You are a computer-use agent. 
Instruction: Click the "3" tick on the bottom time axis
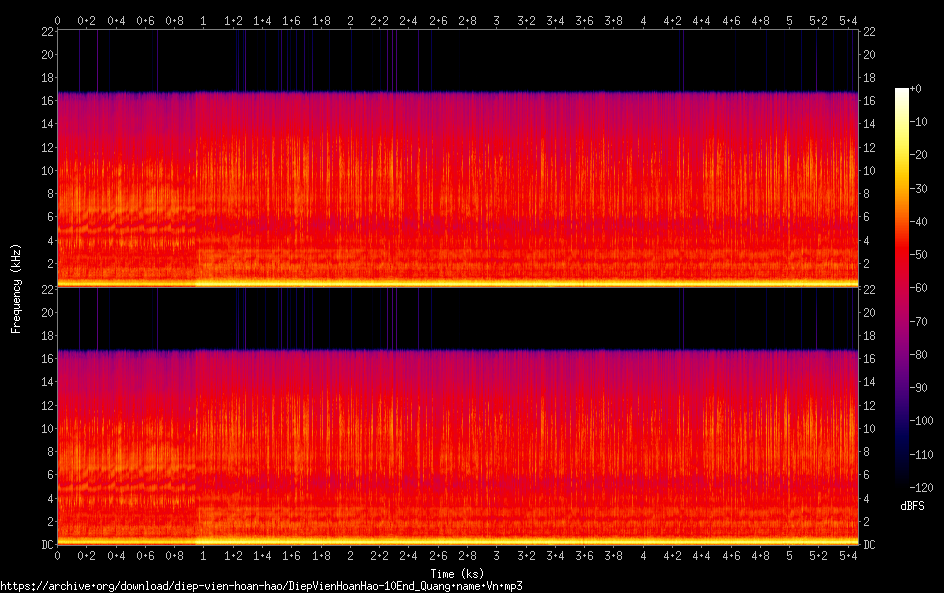pyautogui.click(x=497, y=556)
